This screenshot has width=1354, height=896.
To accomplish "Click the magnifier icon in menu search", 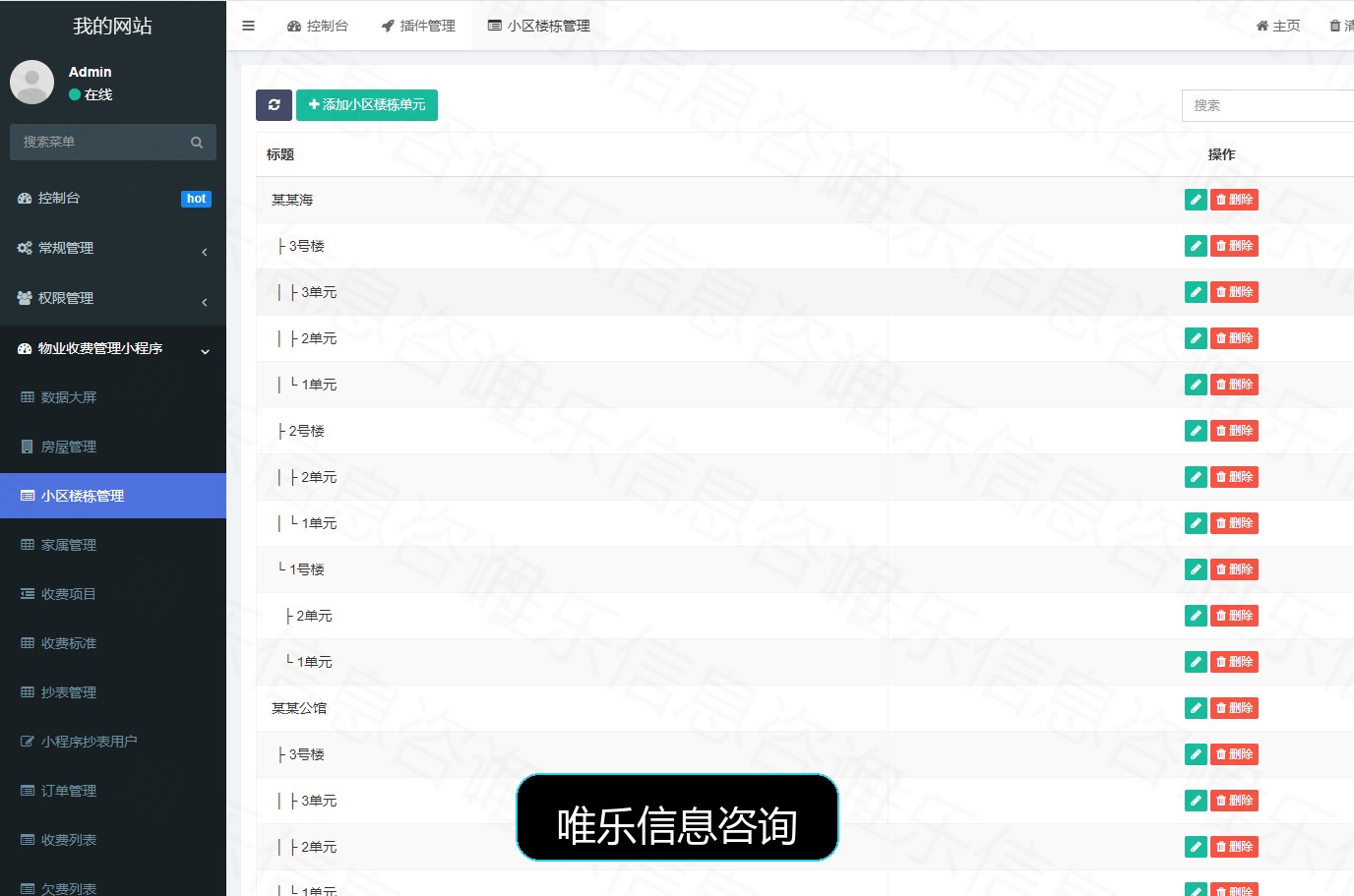I will (197, 143).
